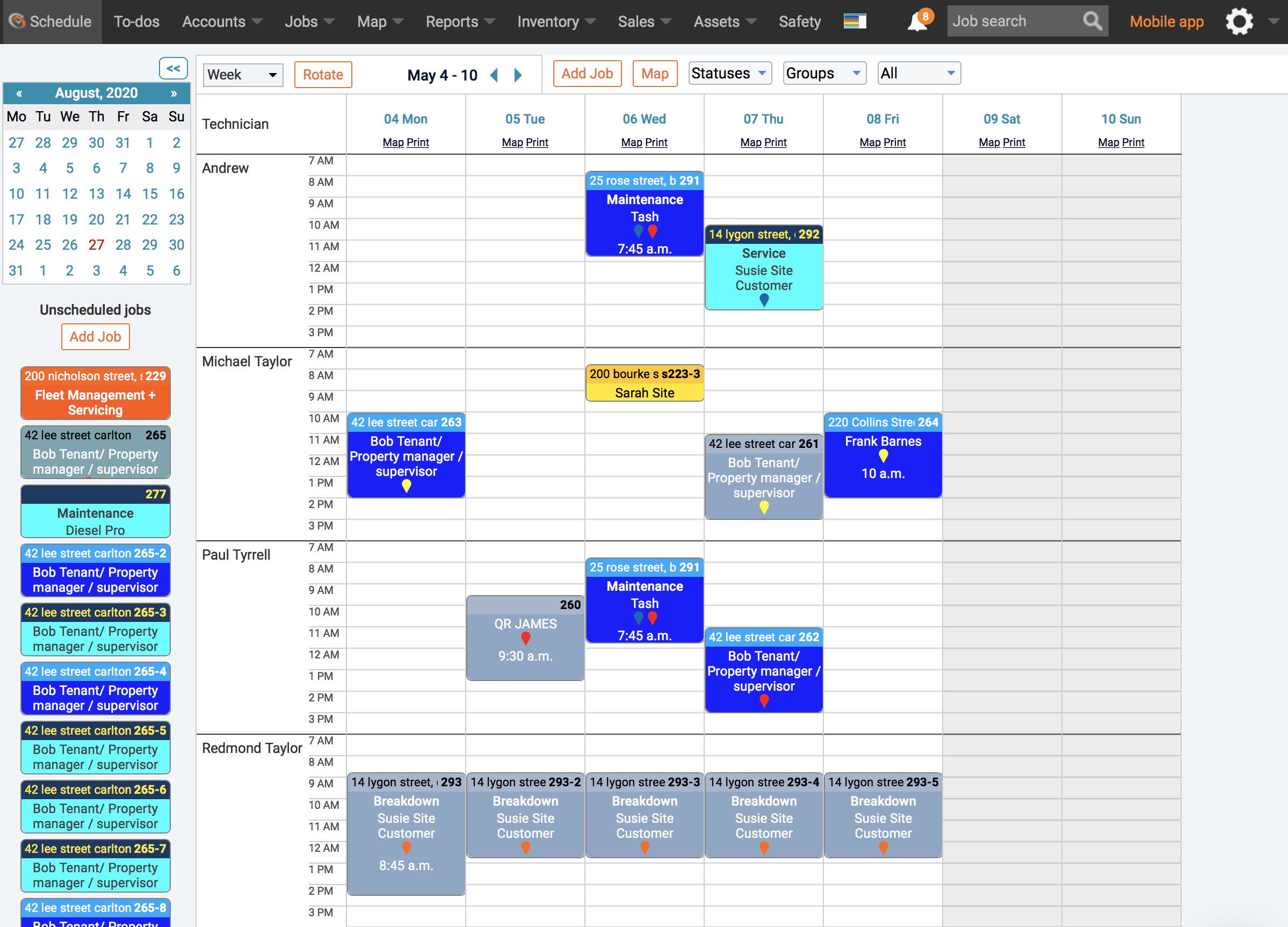Image resolution: width=1288 pixels, height=927 pixels.
Task: Move mini calendar forward with » arrow
Action: coord(175,93)
